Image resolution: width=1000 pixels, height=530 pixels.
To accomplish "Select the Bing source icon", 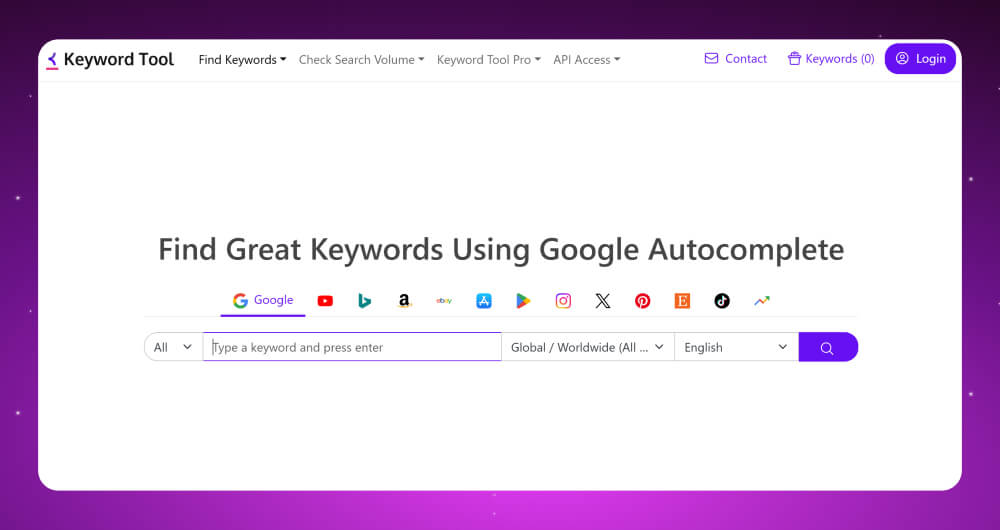I will (365, 301).
